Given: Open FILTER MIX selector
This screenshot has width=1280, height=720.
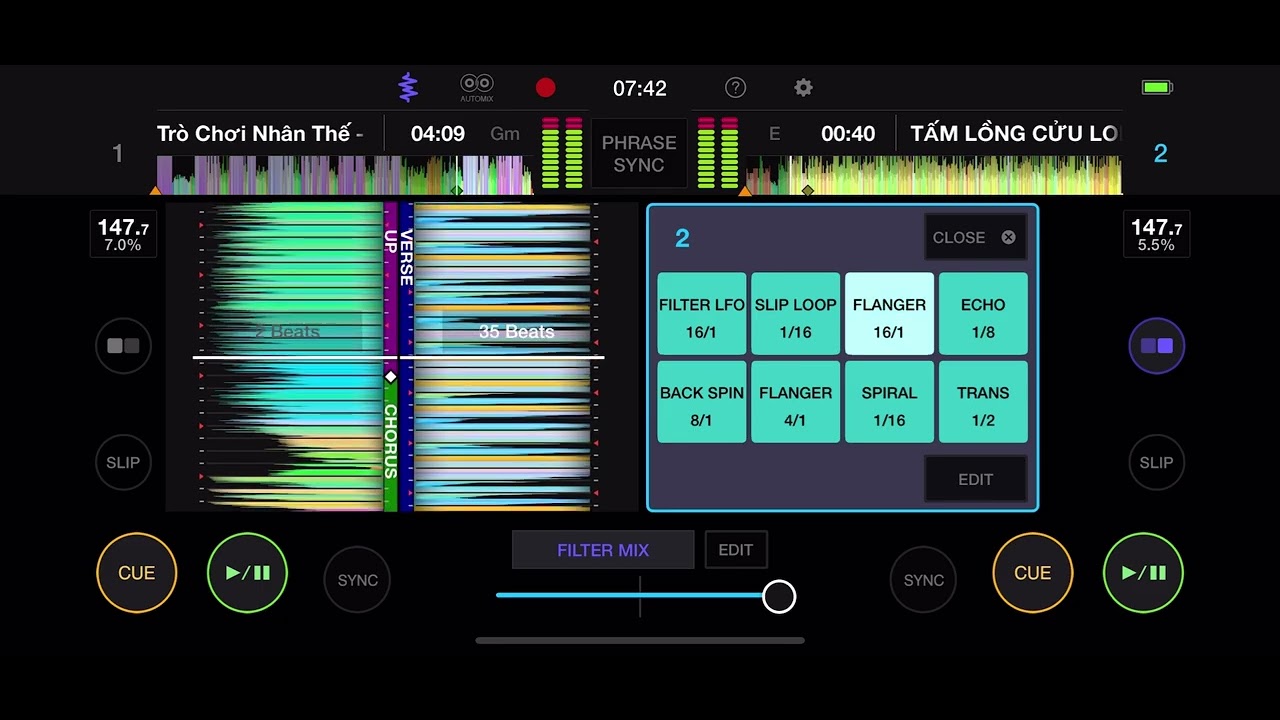Looking at the screenshot, I should (x=603, y=550).
